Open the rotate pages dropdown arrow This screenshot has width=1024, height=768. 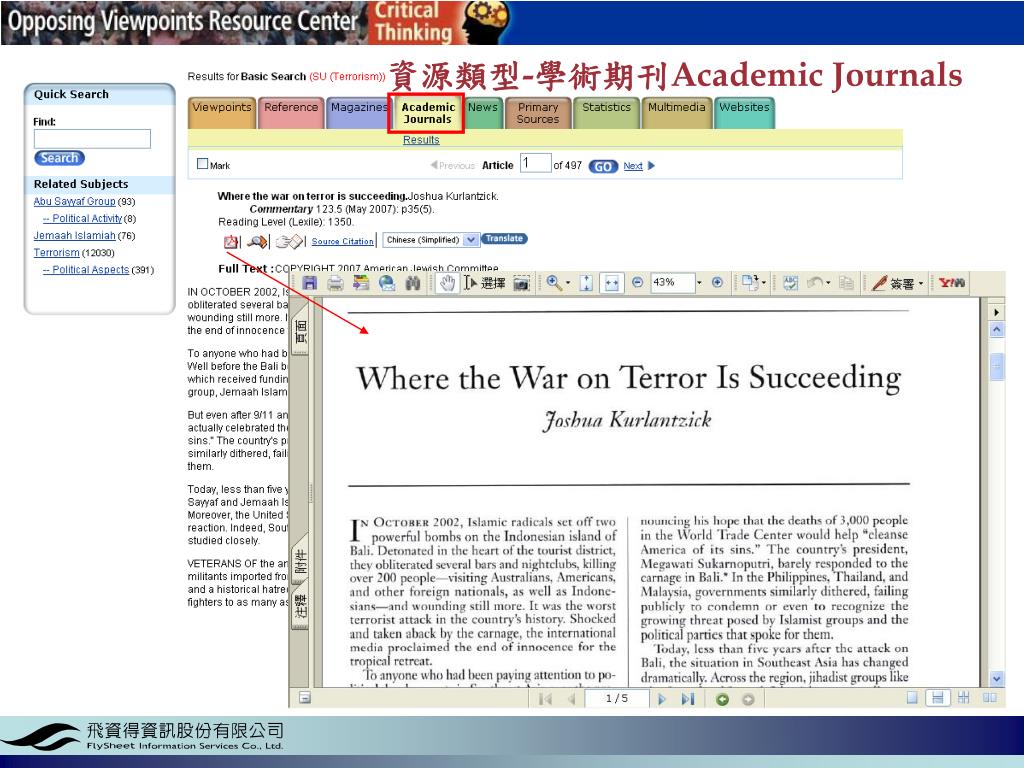tap(763, 283)
